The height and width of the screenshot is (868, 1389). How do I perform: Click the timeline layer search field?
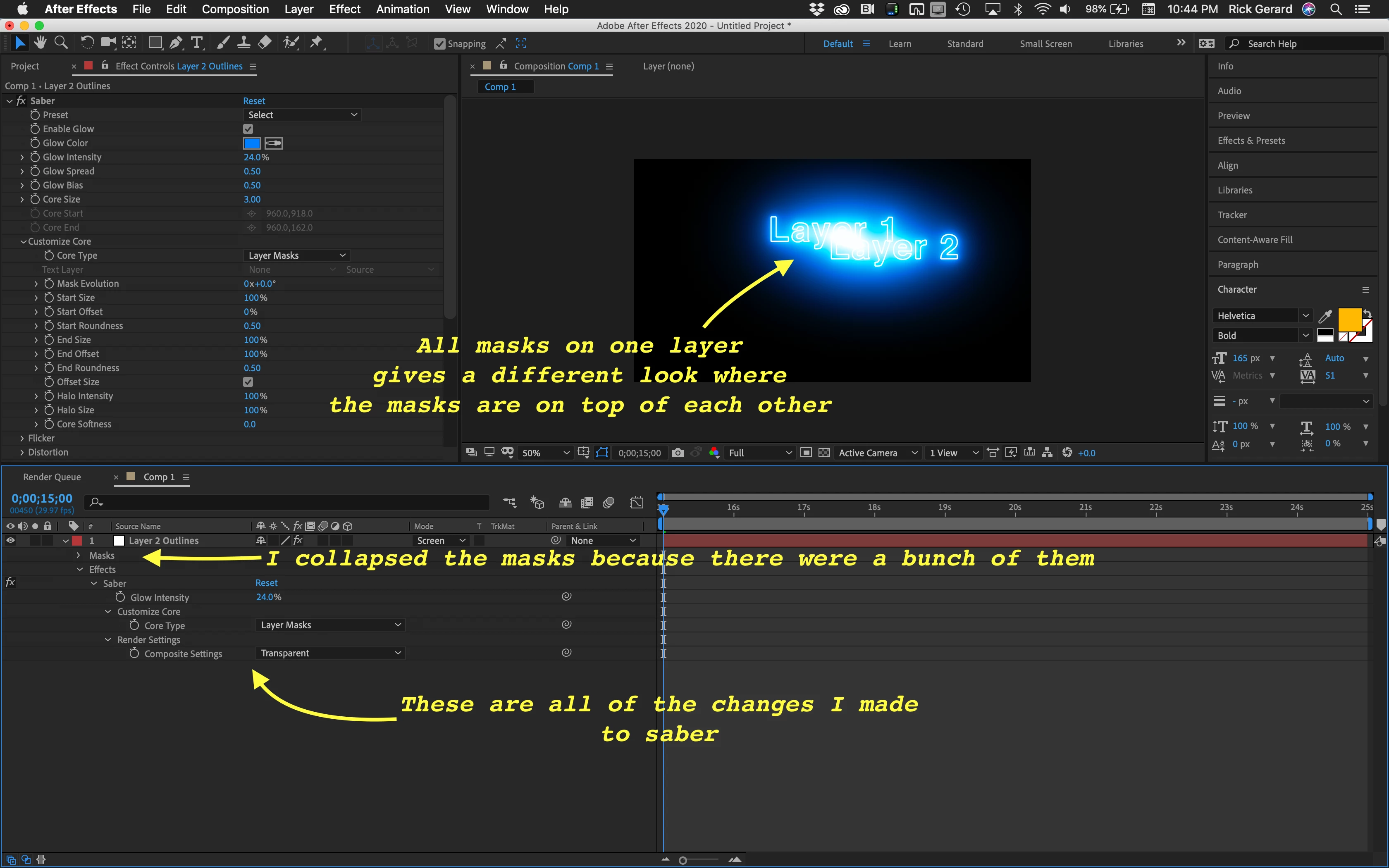tap(287, 502)
